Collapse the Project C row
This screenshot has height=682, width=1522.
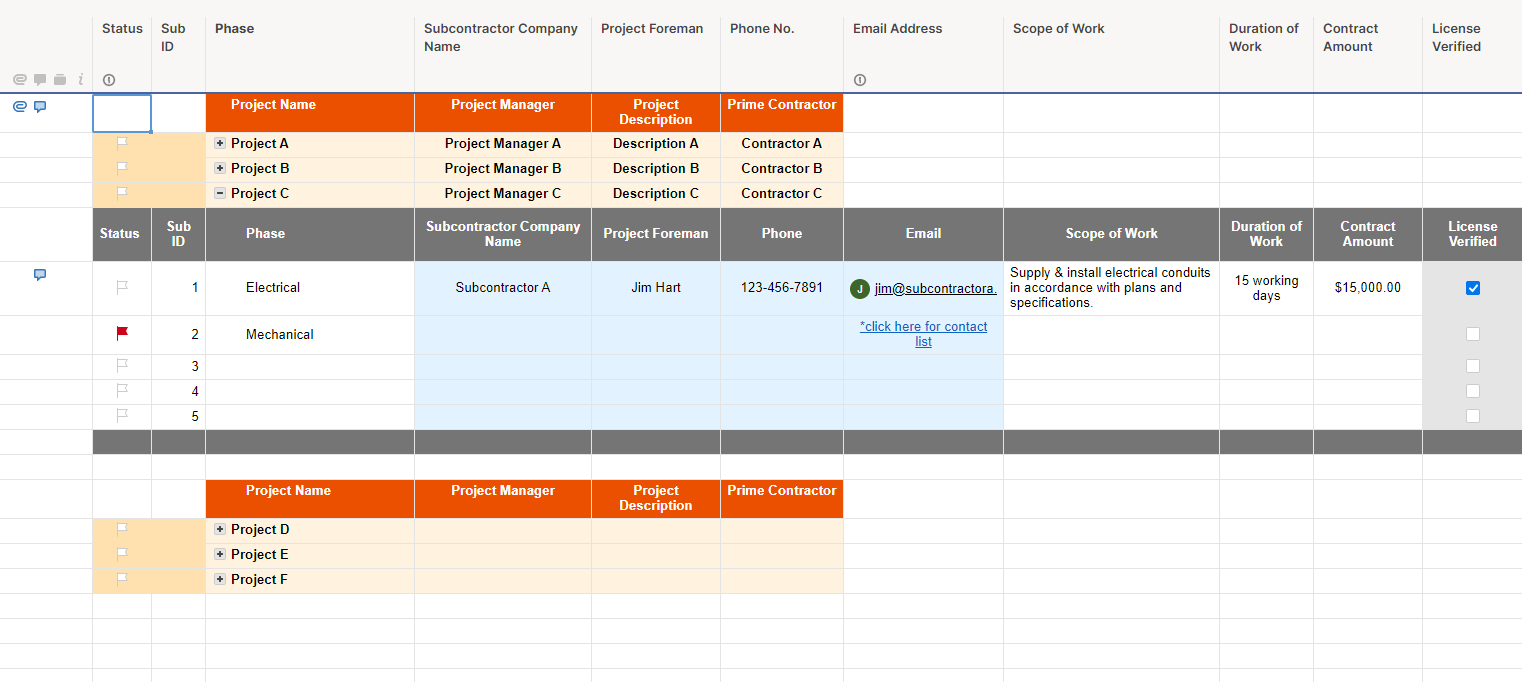[220, 193]
